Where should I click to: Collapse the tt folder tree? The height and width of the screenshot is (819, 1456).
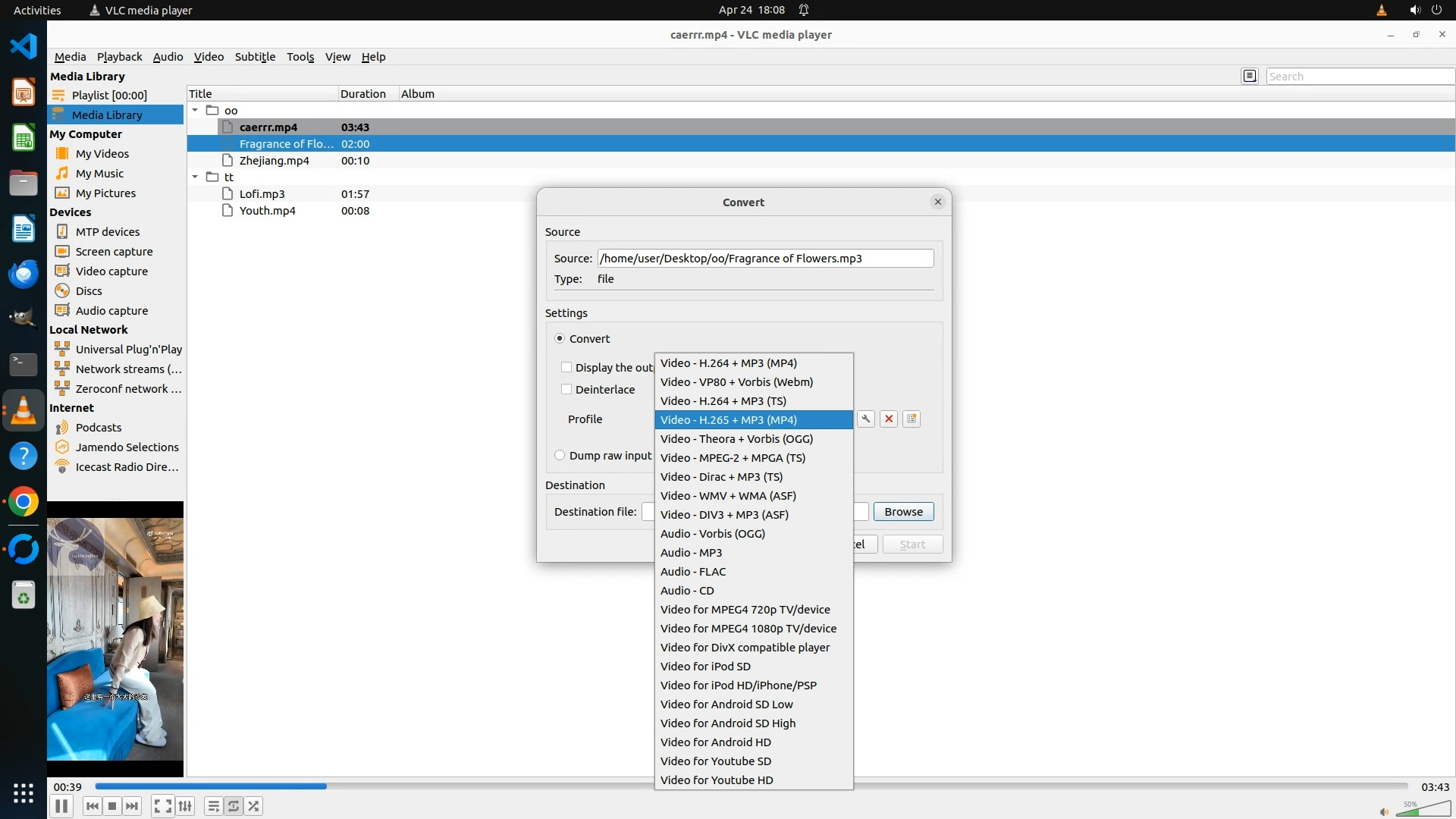coord(195,177)
